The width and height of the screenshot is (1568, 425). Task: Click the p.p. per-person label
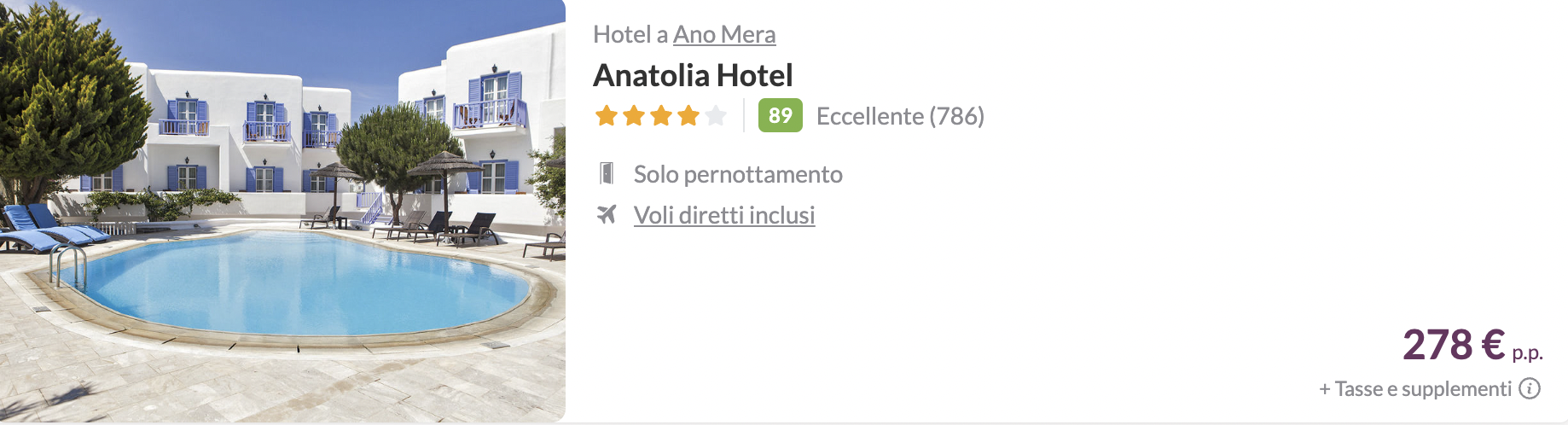point(1527,352)
